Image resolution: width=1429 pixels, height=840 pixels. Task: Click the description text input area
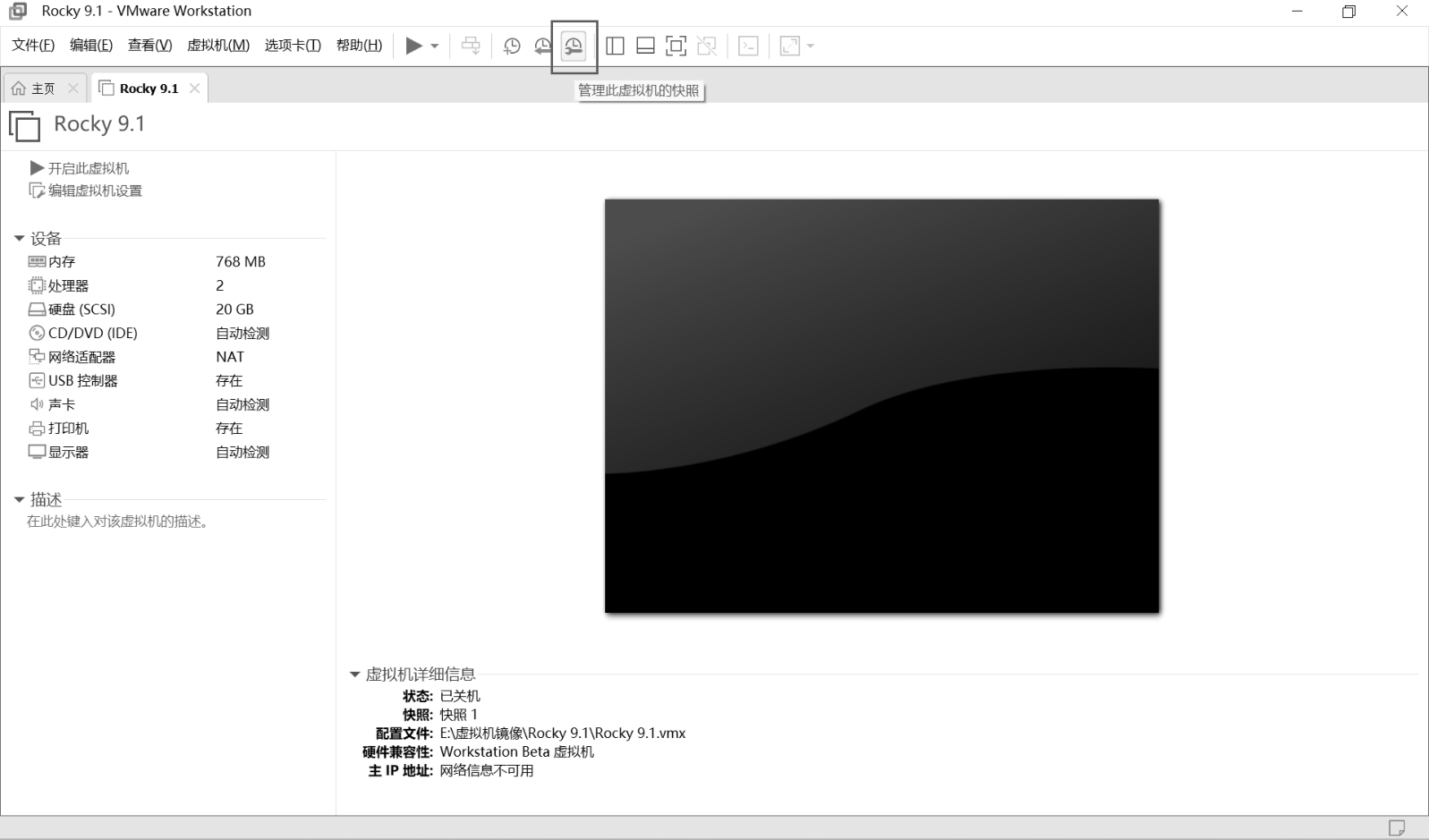117,522
